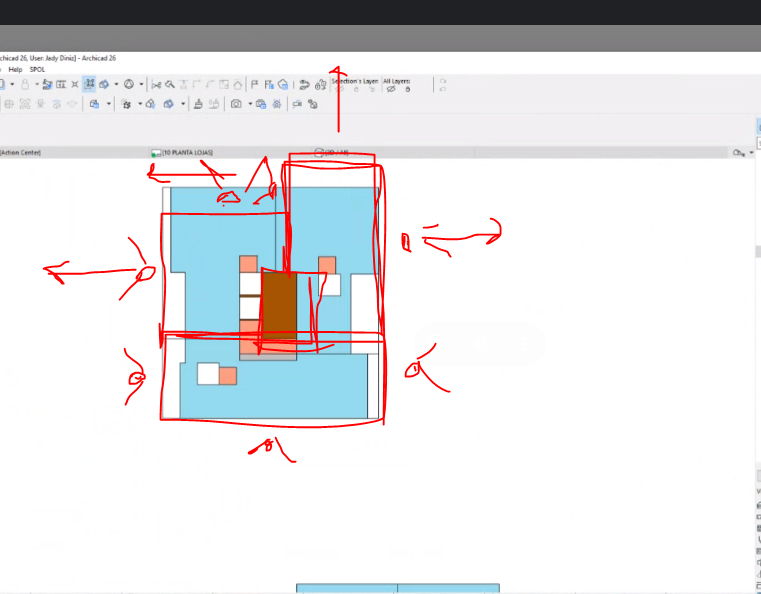Viewport: 761px width, 594px height.
Task: Open the Help menu
Action: click(x=15, y=69)
